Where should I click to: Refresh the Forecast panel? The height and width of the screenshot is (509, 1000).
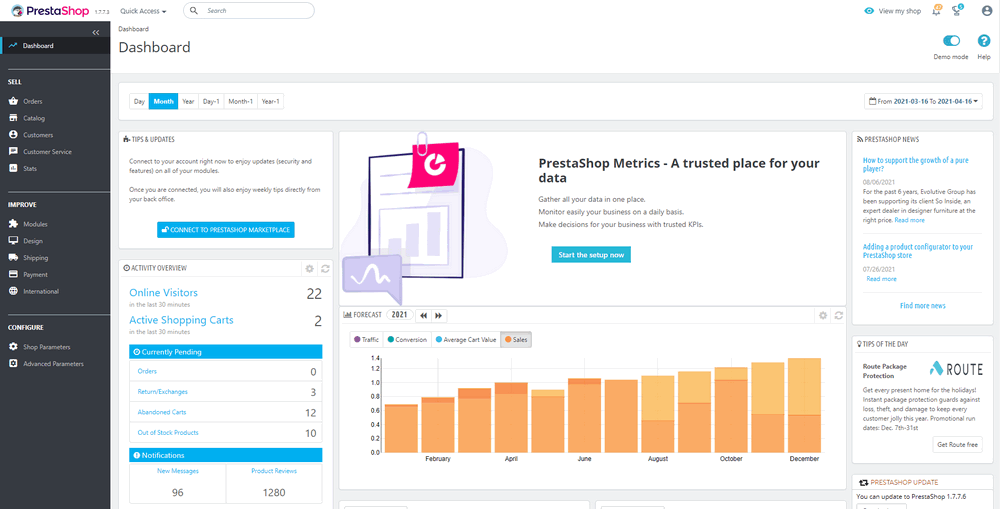(x=839, y=315)
